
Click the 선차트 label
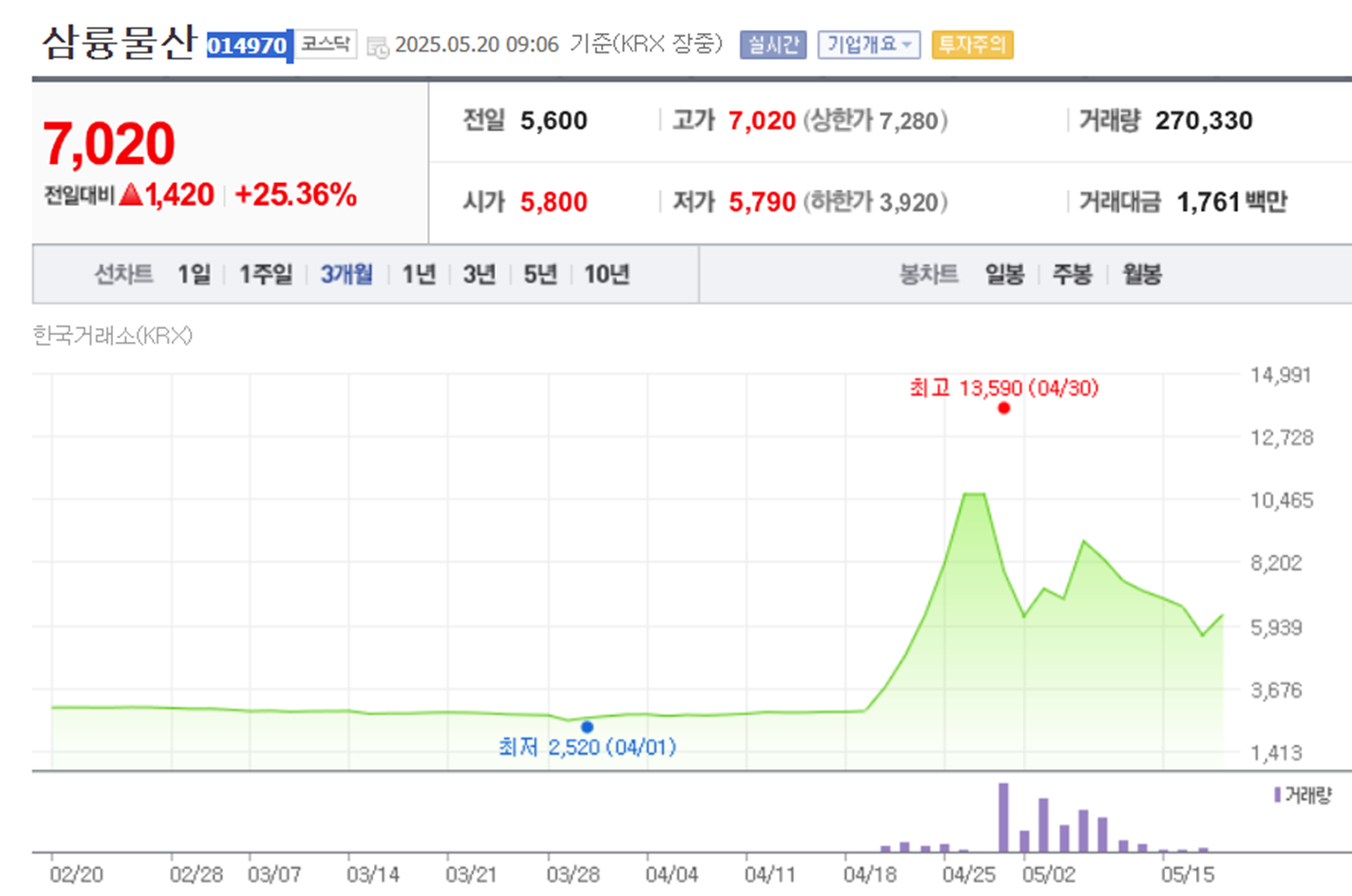pyautogui.click(x=123, y=275)
